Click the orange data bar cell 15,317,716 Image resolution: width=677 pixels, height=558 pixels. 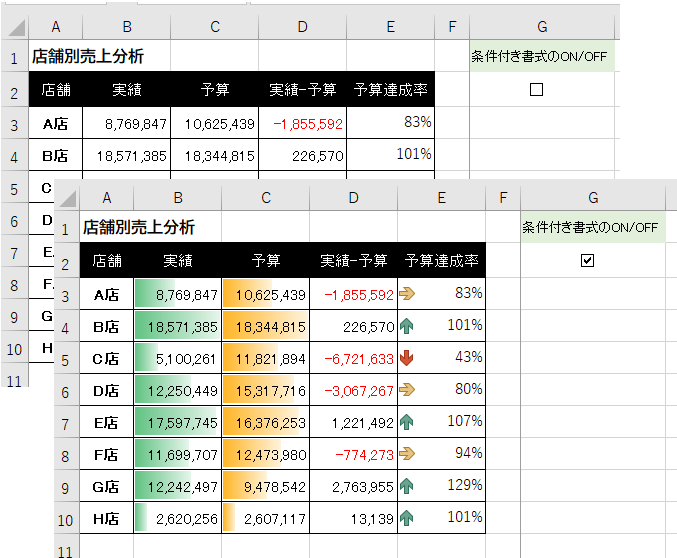tap(265, 390)
